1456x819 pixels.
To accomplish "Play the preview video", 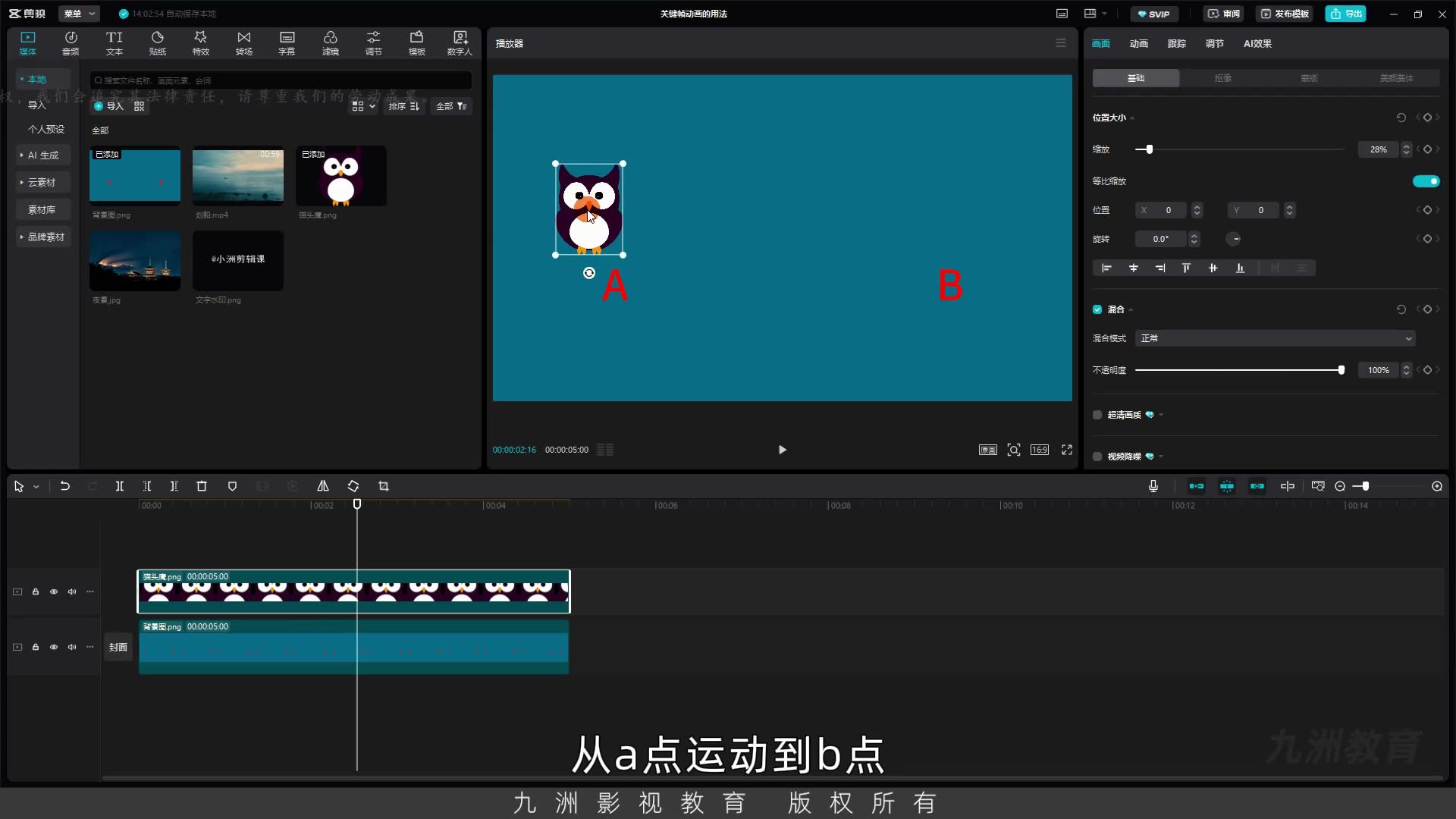I will 783,450.
